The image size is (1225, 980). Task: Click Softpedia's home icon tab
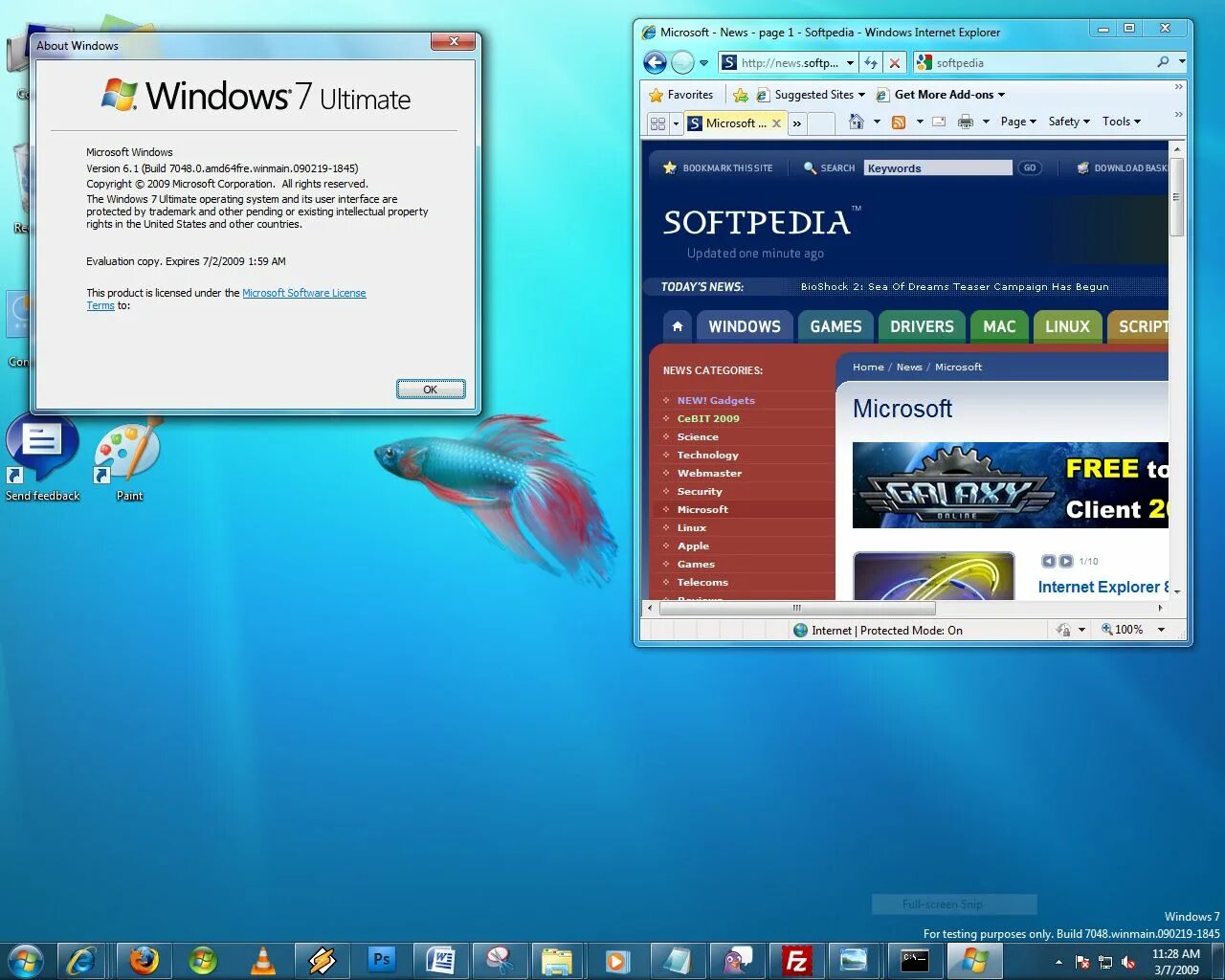(678, 326)
